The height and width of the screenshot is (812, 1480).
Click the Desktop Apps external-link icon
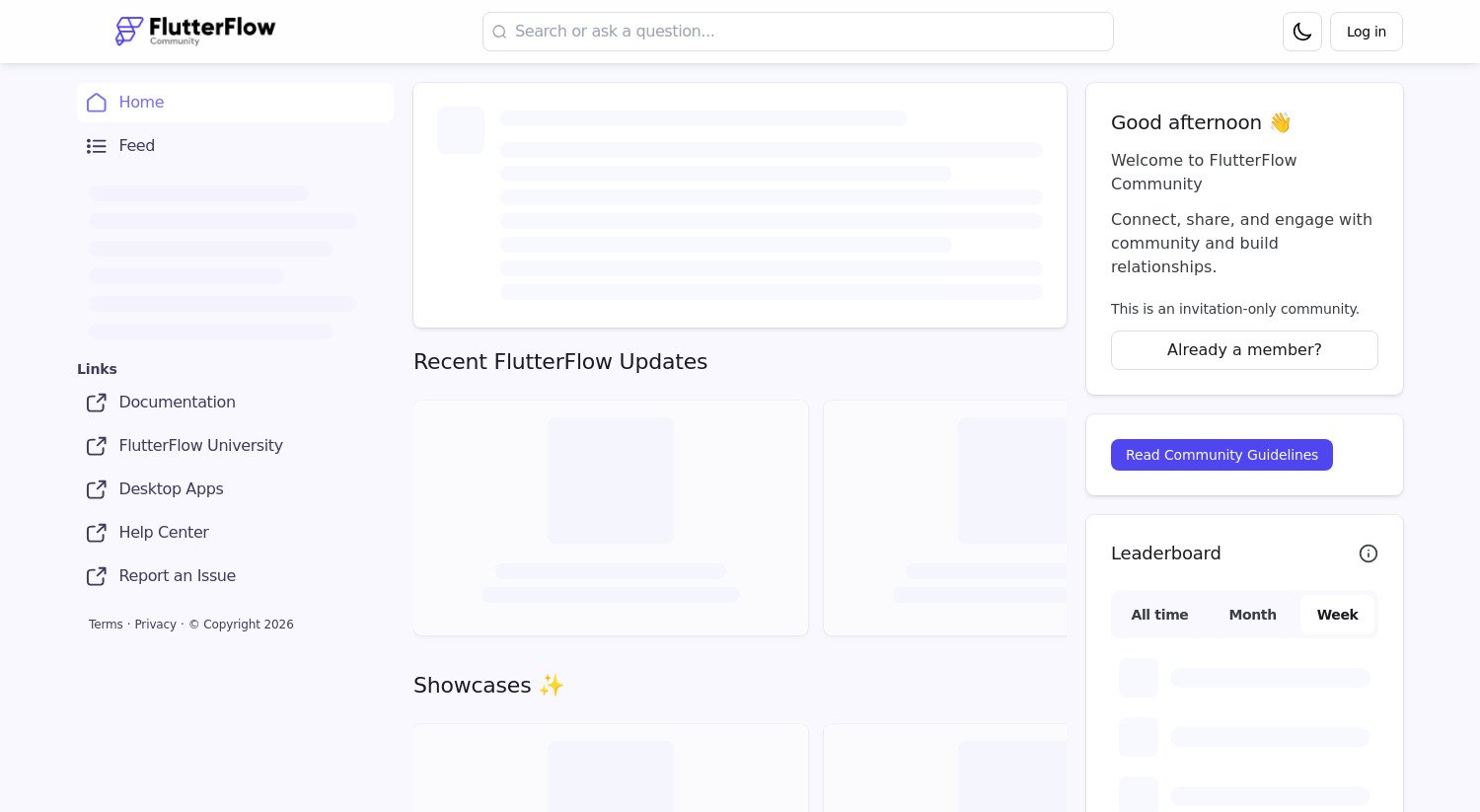96,489
